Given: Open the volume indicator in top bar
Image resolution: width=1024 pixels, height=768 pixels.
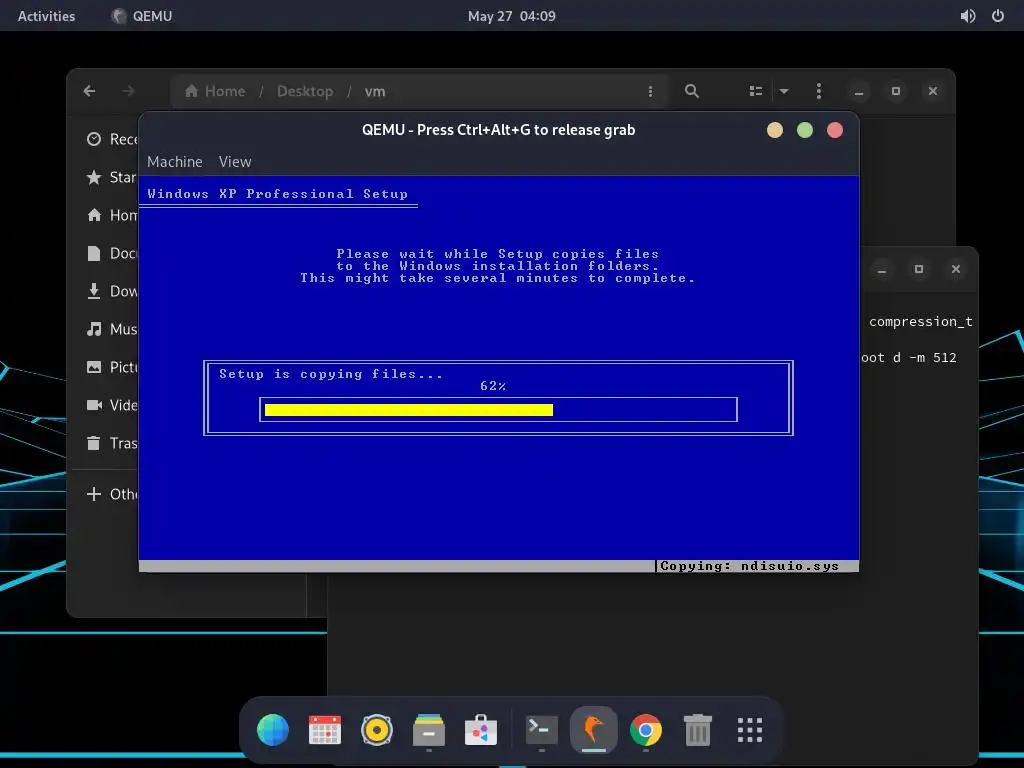Looking at the screenshot, I should click(x=968, y=16).
